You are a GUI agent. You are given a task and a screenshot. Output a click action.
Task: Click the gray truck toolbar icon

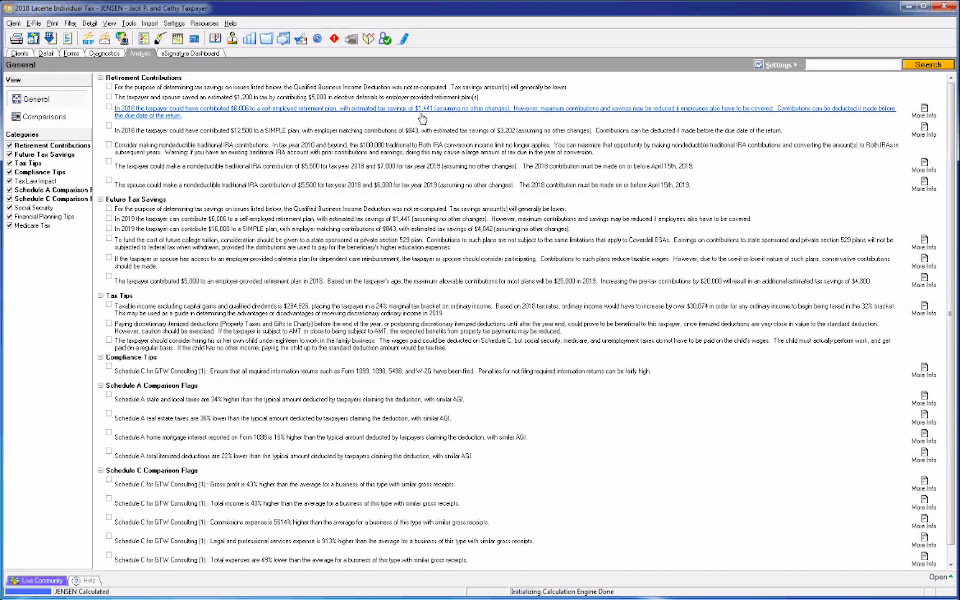pyautogui.click(x=351, y=39)
